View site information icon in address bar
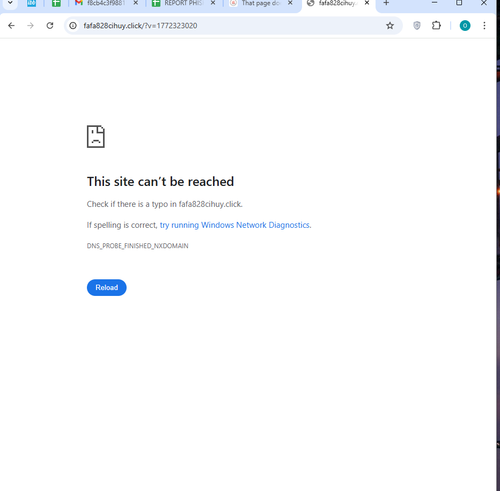The width and height of the screenshot is (500, 491). coord(73,26)
